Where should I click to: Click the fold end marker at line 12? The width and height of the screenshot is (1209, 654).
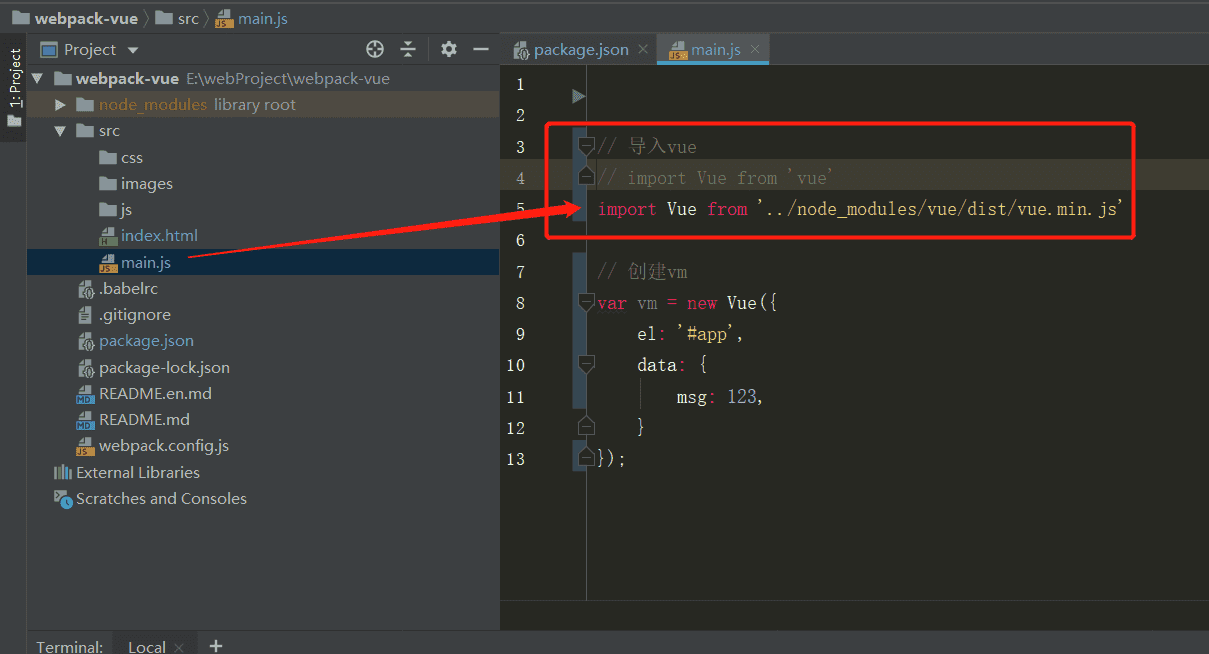(586, 427)
